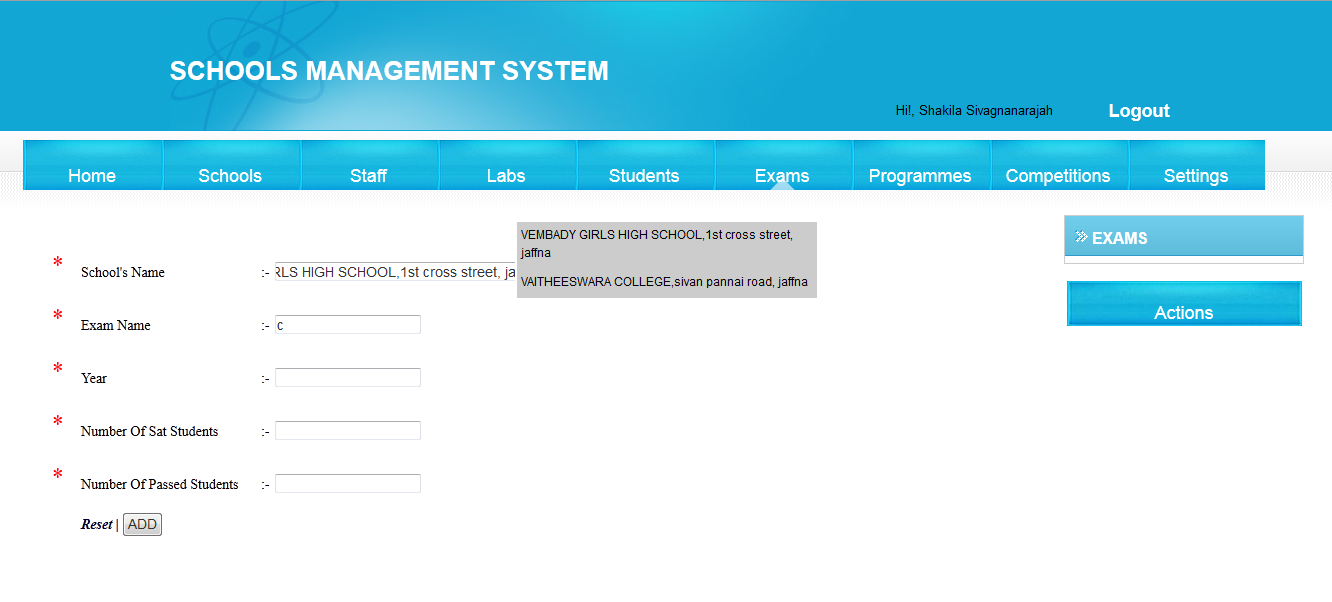Switch to the Schools tab

pyautogui.click(x=231, y=175)
